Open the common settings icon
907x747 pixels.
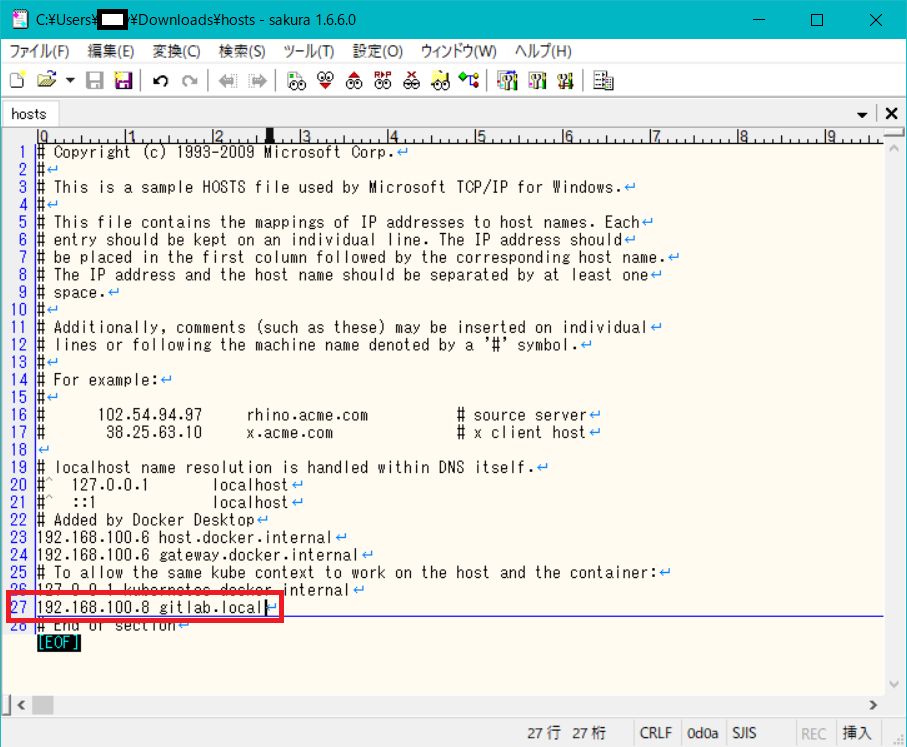pos(565,80)
